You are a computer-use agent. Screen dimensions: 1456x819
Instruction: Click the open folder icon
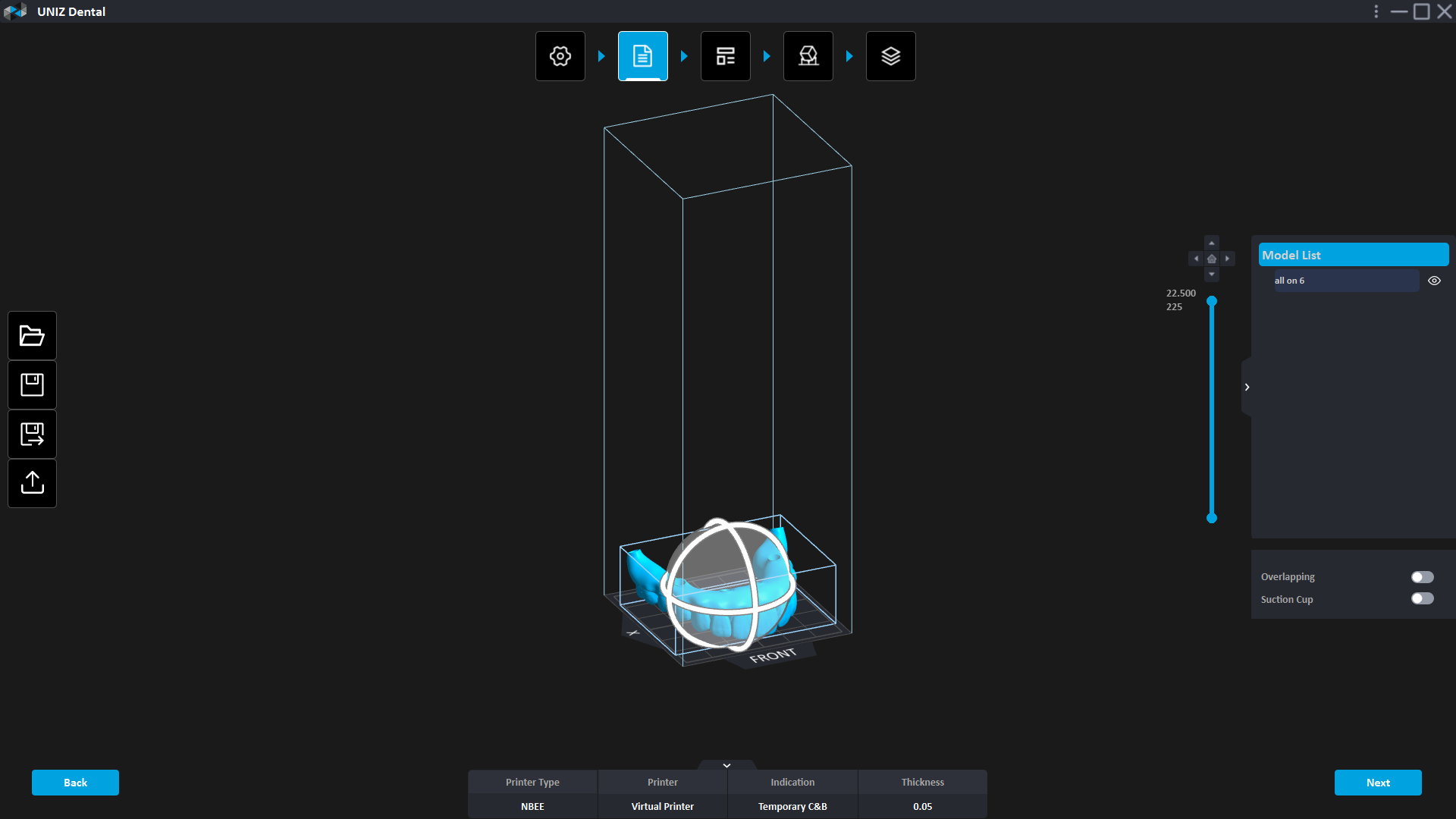point(32,336)
